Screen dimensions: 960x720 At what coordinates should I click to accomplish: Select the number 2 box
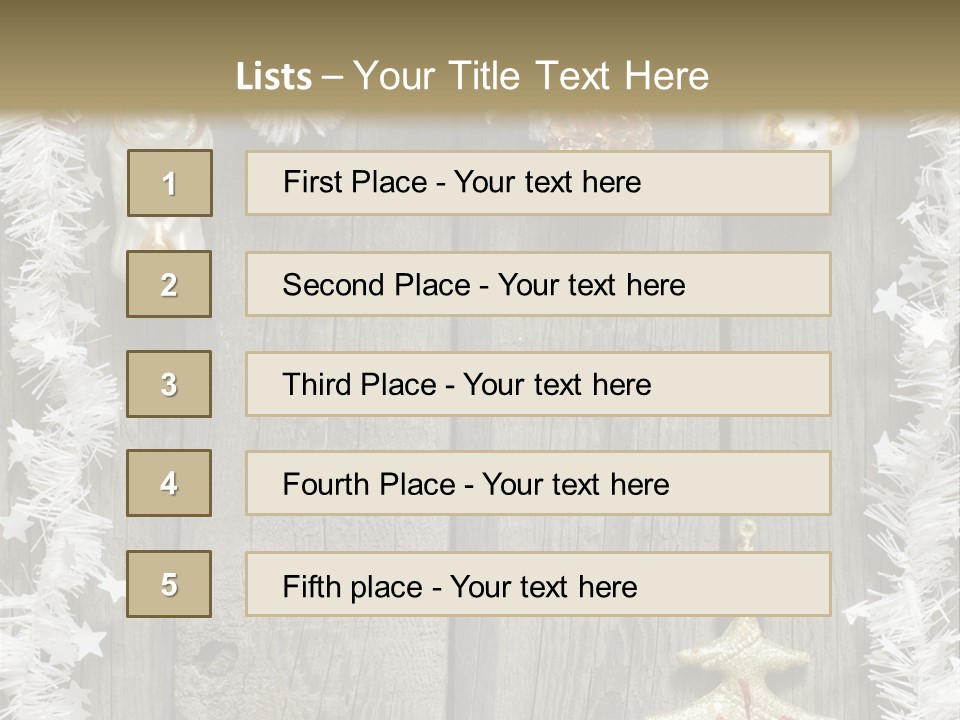click(169, 284)
